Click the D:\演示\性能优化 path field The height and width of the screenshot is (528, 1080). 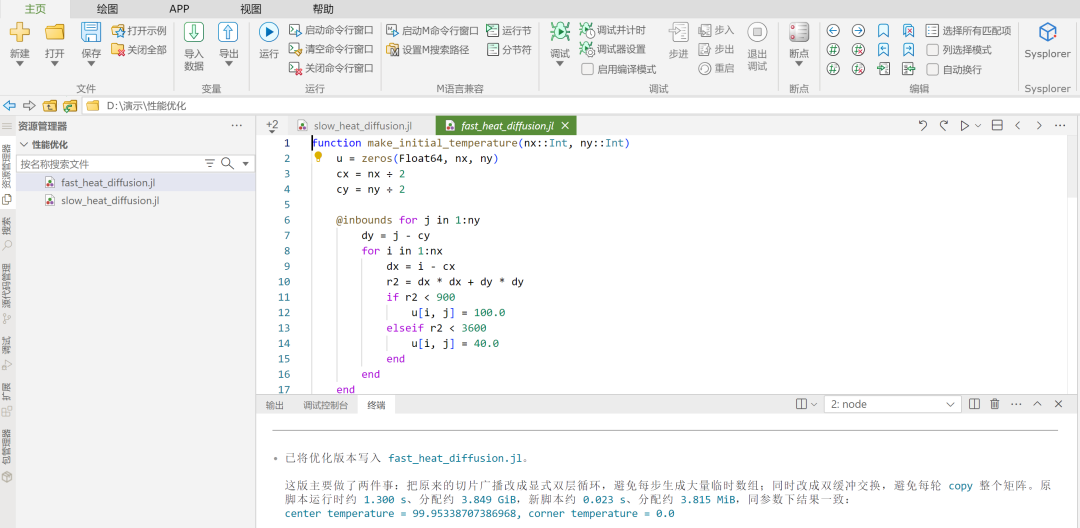[581, 106]
